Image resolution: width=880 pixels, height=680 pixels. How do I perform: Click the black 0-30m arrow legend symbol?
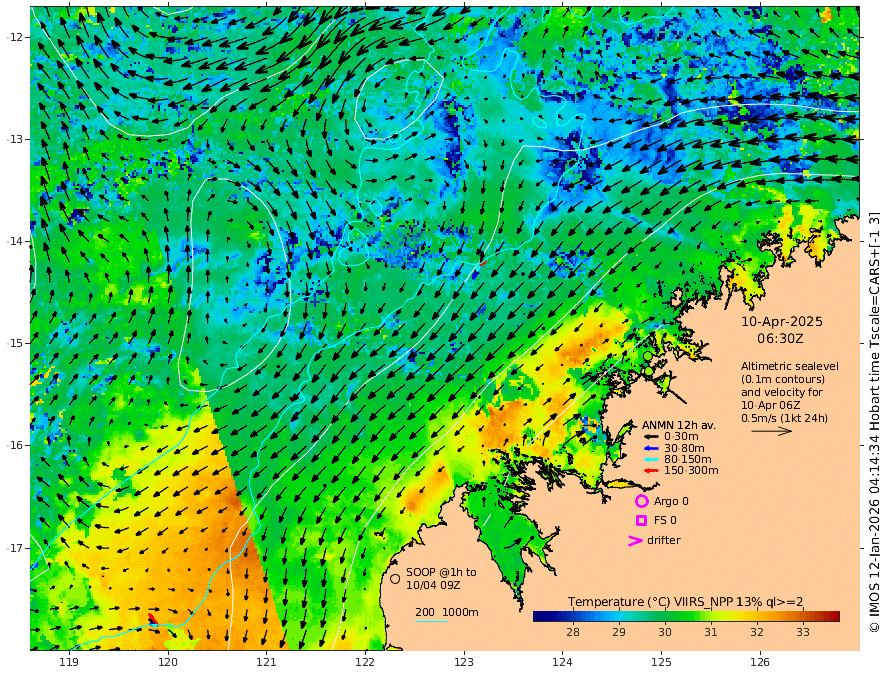coord(651,437)
